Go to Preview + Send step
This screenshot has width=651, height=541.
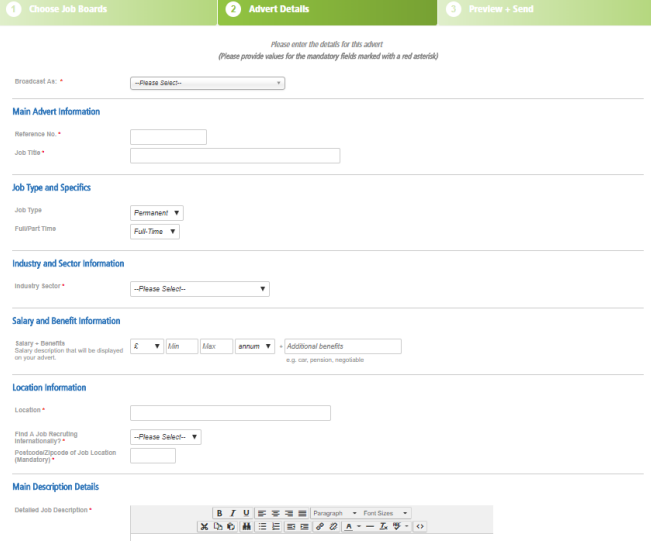[544, 12]
